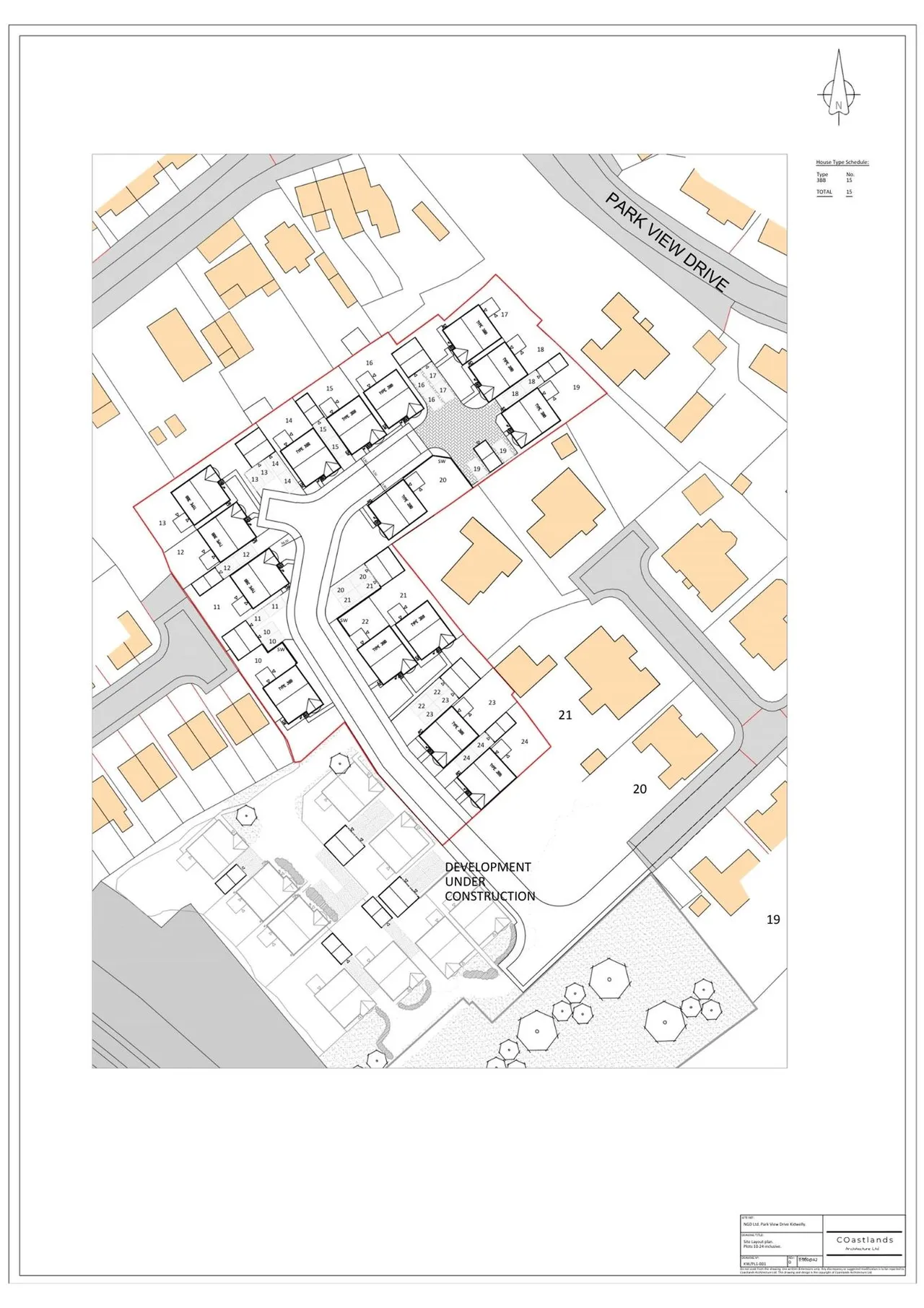Screen dimensions: 924x1308
Task: Click the PARK VIEW DRIVE road label
Action: coord(666,241)
